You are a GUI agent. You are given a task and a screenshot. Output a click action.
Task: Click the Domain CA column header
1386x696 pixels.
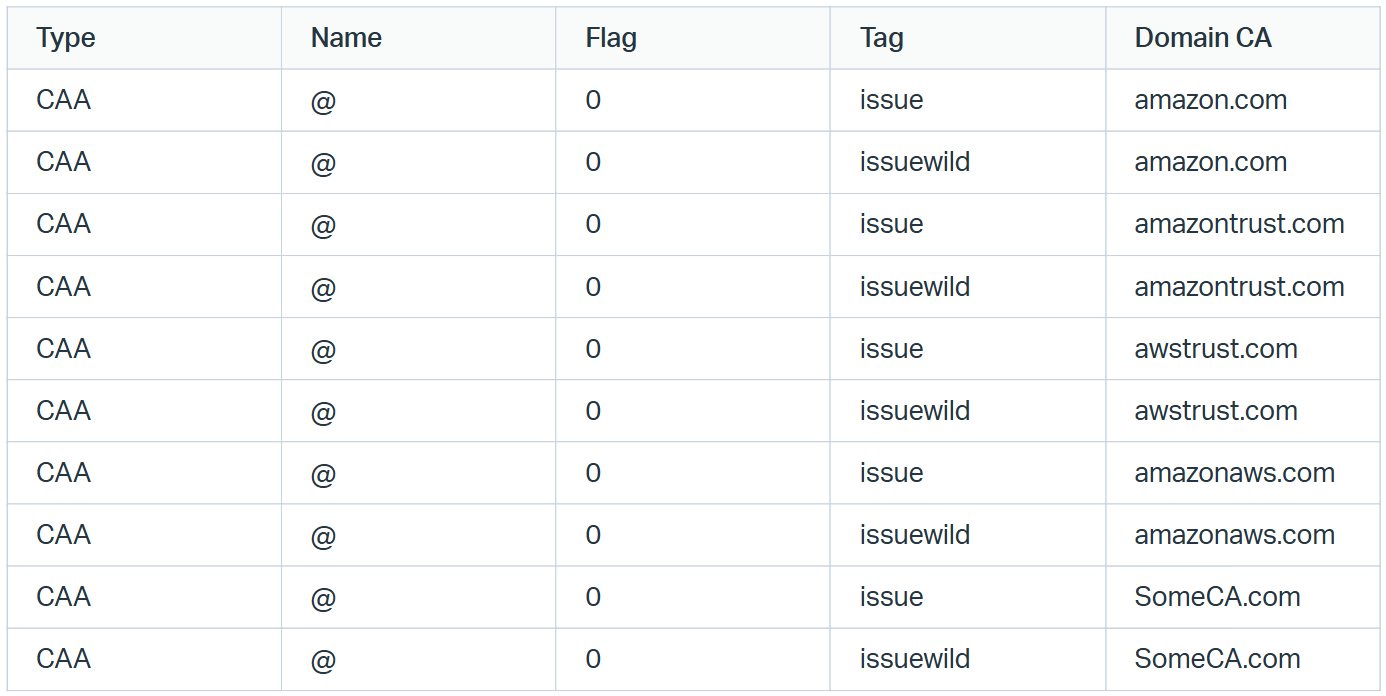[1203, 38]
